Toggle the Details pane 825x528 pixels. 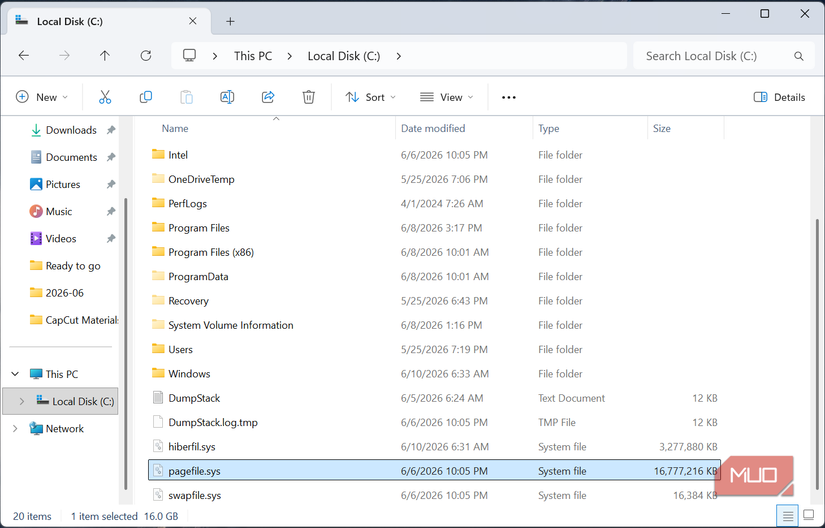tap(779, 97)
